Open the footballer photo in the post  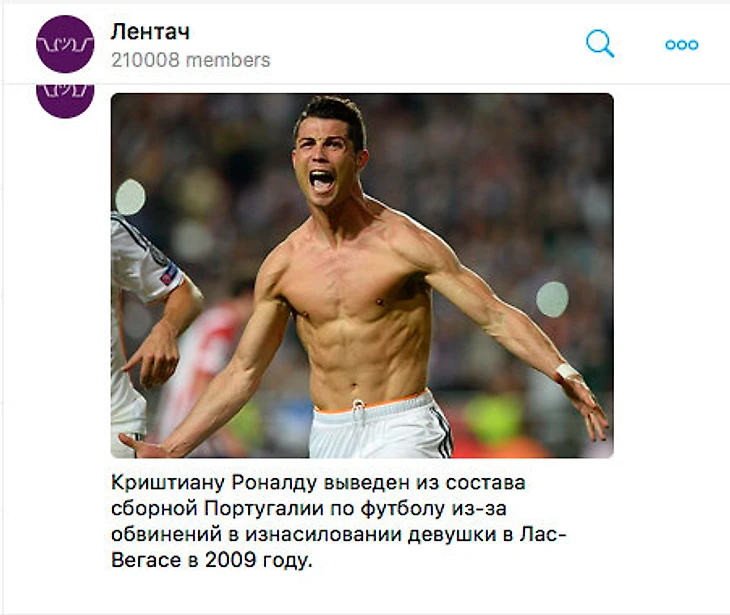coord(362,276)
